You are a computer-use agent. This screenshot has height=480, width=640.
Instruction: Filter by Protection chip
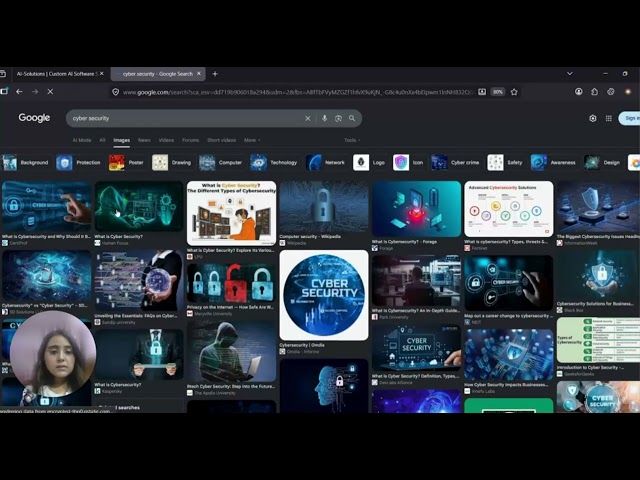78,162
